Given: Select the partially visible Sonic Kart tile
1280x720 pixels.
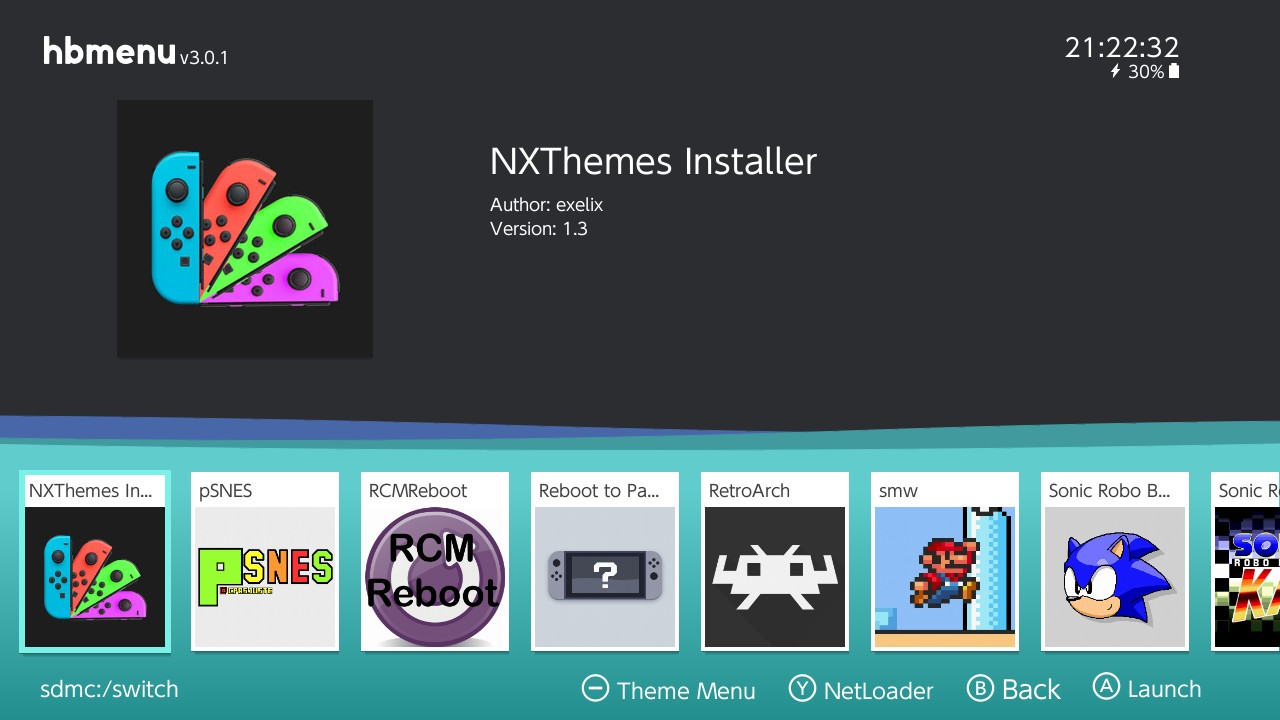Looking at the screenshot, I should point(1246,561).
